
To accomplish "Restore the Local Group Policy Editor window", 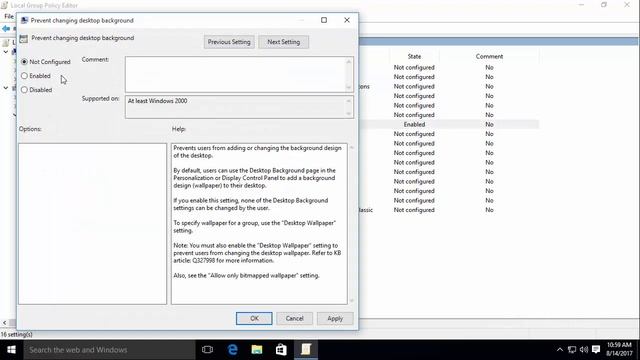I will pos(604,5).
